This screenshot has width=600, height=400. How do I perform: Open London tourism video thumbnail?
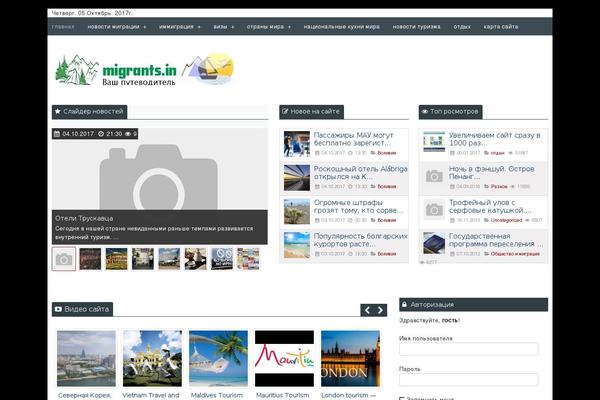click(x=351, y=359)
